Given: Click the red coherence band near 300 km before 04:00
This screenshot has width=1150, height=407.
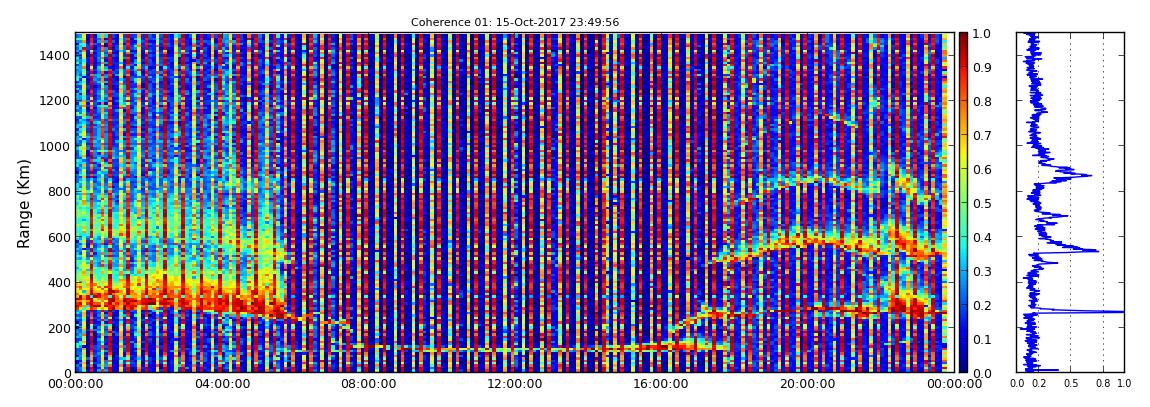Looking at the screenshot, I should [x=150, y=301].
